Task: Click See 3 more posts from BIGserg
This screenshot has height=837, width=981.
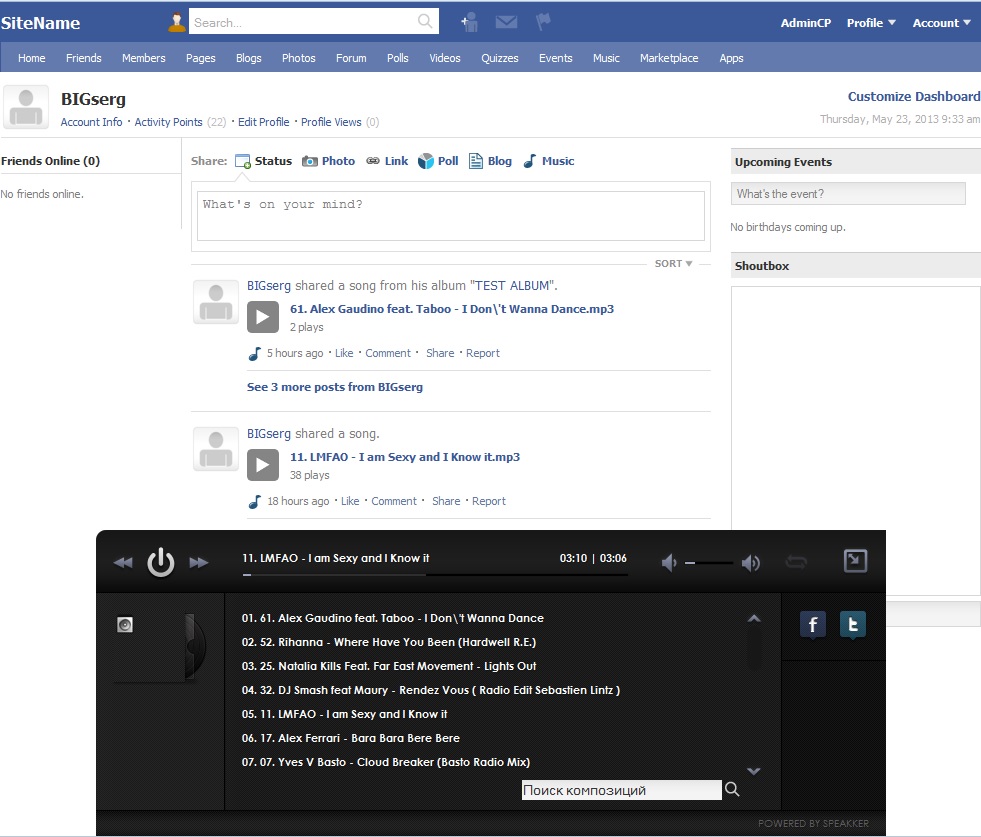Action: (335, 387)
